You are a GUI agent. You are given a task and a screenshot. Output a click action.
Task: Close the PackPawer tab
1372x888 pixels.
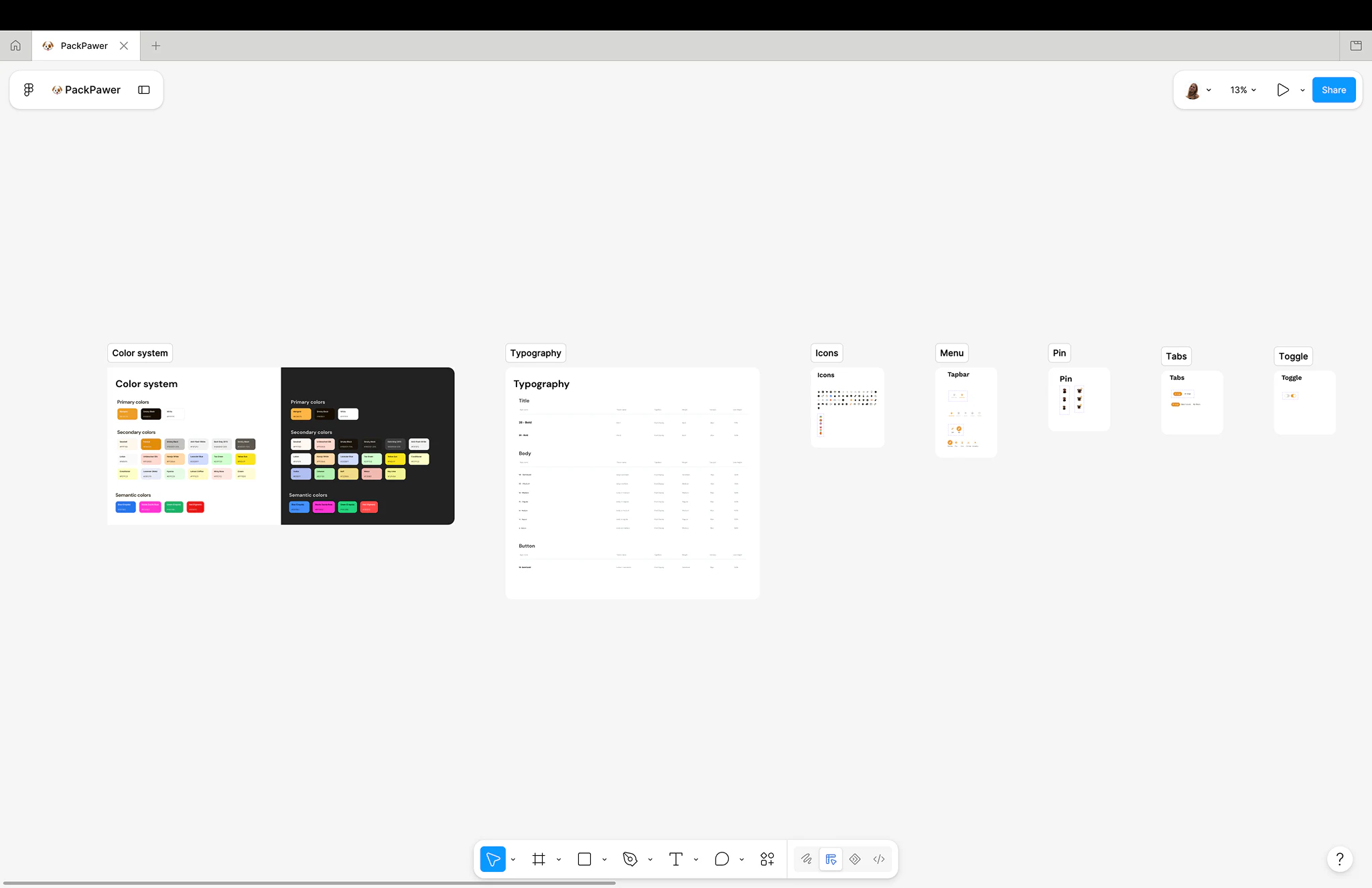[x=124, y=46]
